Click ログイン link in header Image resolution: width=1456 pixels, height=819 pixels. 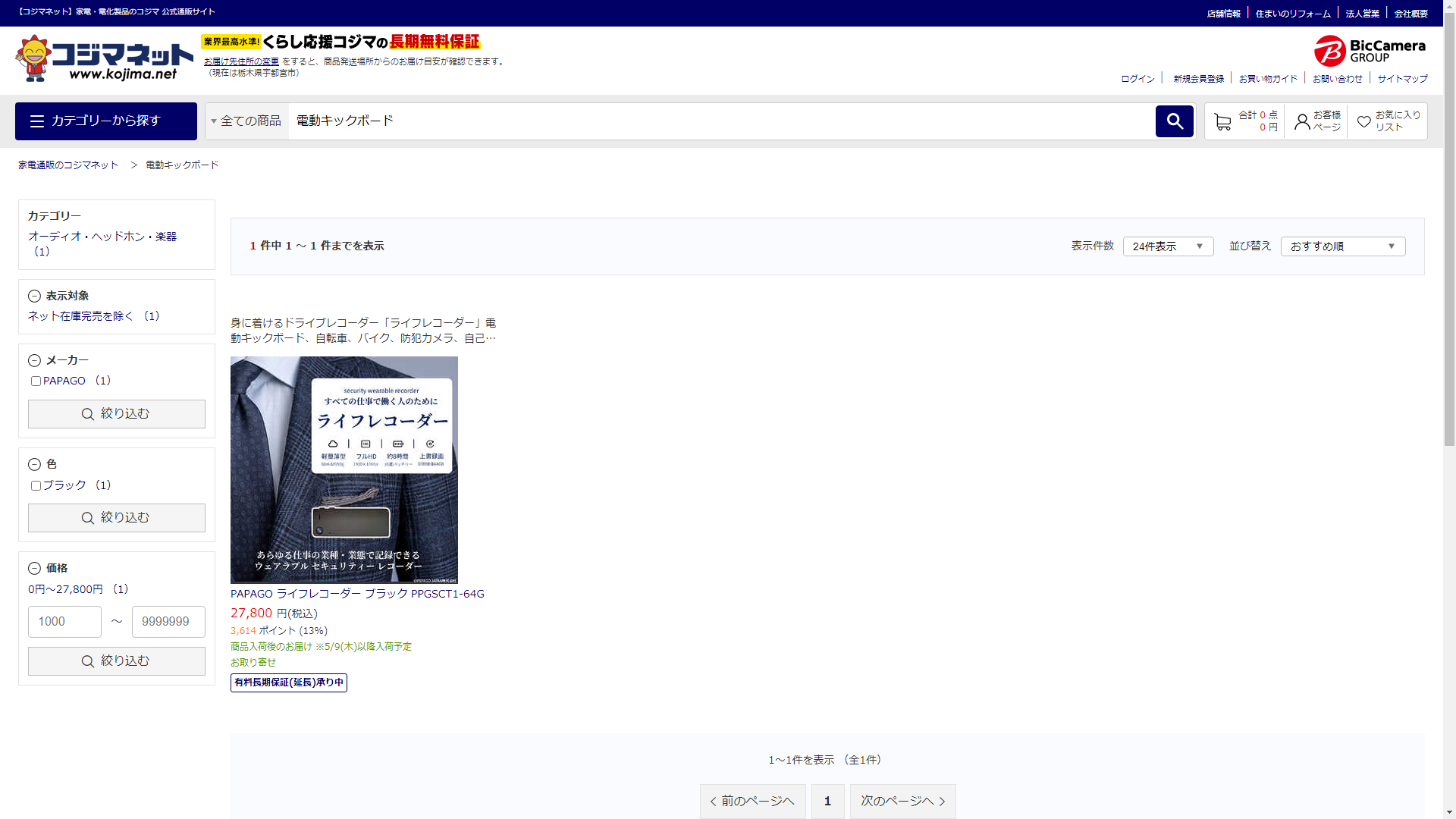[x=1137, y=79]
